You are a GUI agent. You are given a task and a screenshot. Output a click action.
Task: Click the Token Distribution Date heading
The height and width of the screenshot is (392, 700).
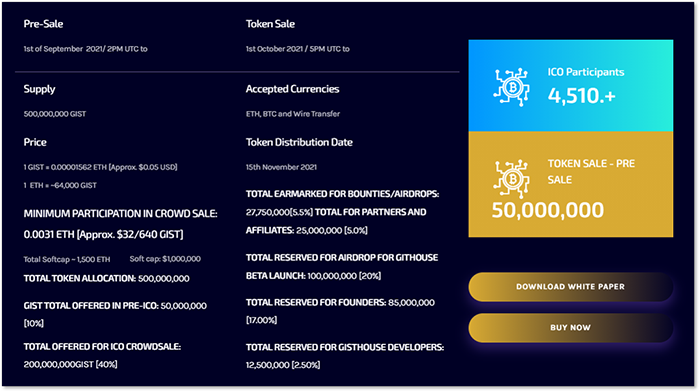point(299,142)
